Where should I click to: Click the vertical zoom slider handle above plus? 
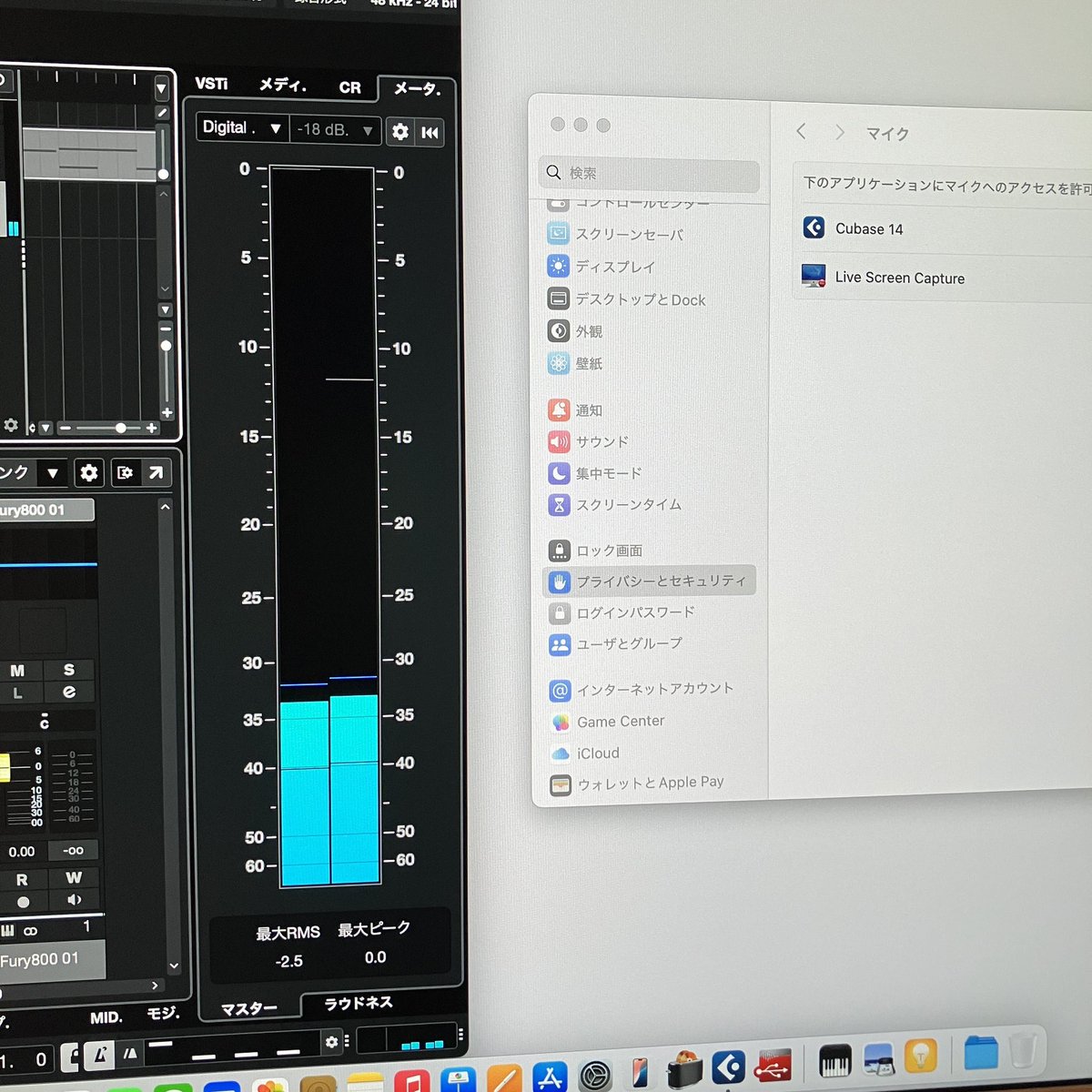tap(166, 346)
